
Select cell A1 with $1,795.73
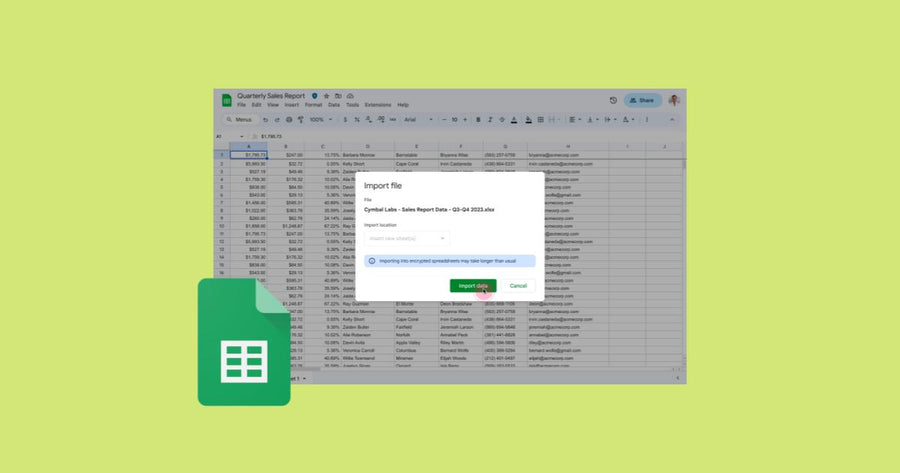pos(249,155)
